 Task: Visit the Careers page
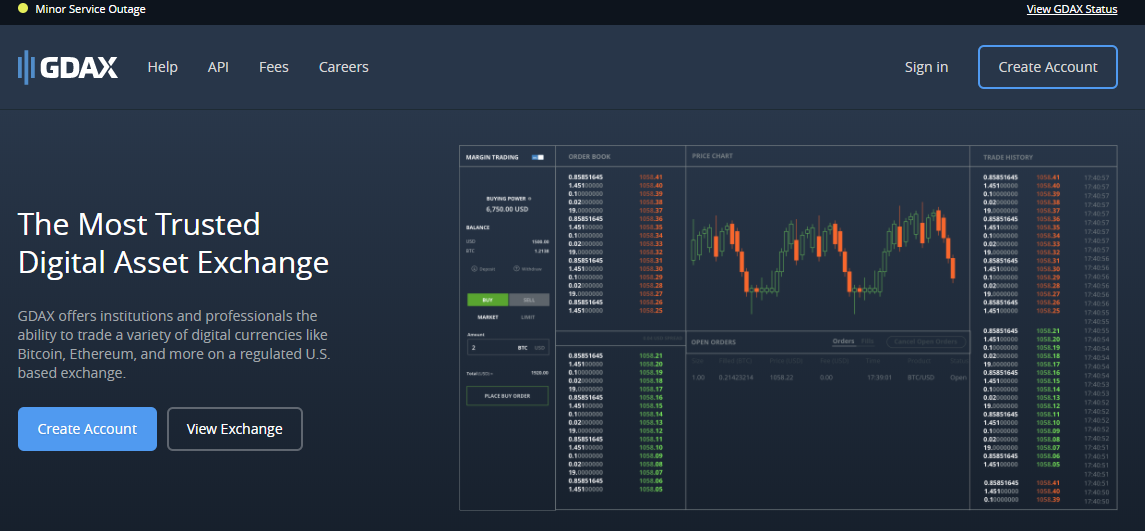[x=344, y=67]
